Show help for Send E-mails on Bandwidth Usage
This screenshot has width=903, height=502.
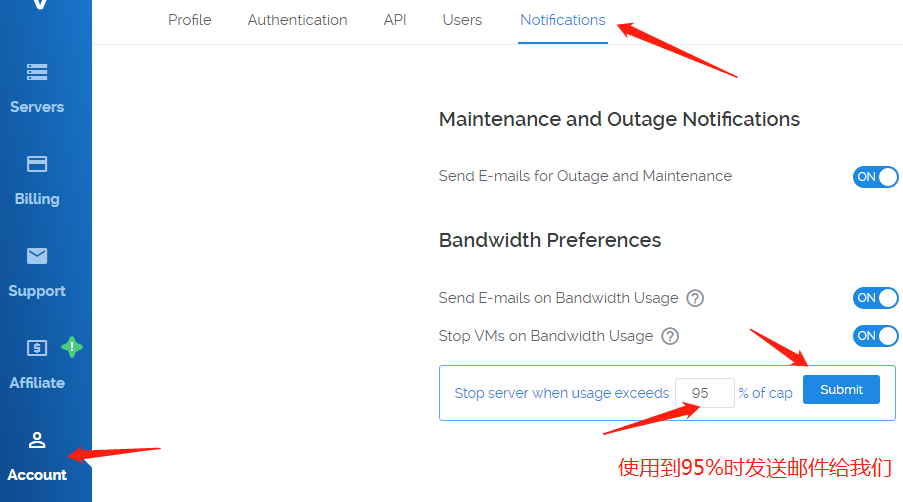coord(695,298)
